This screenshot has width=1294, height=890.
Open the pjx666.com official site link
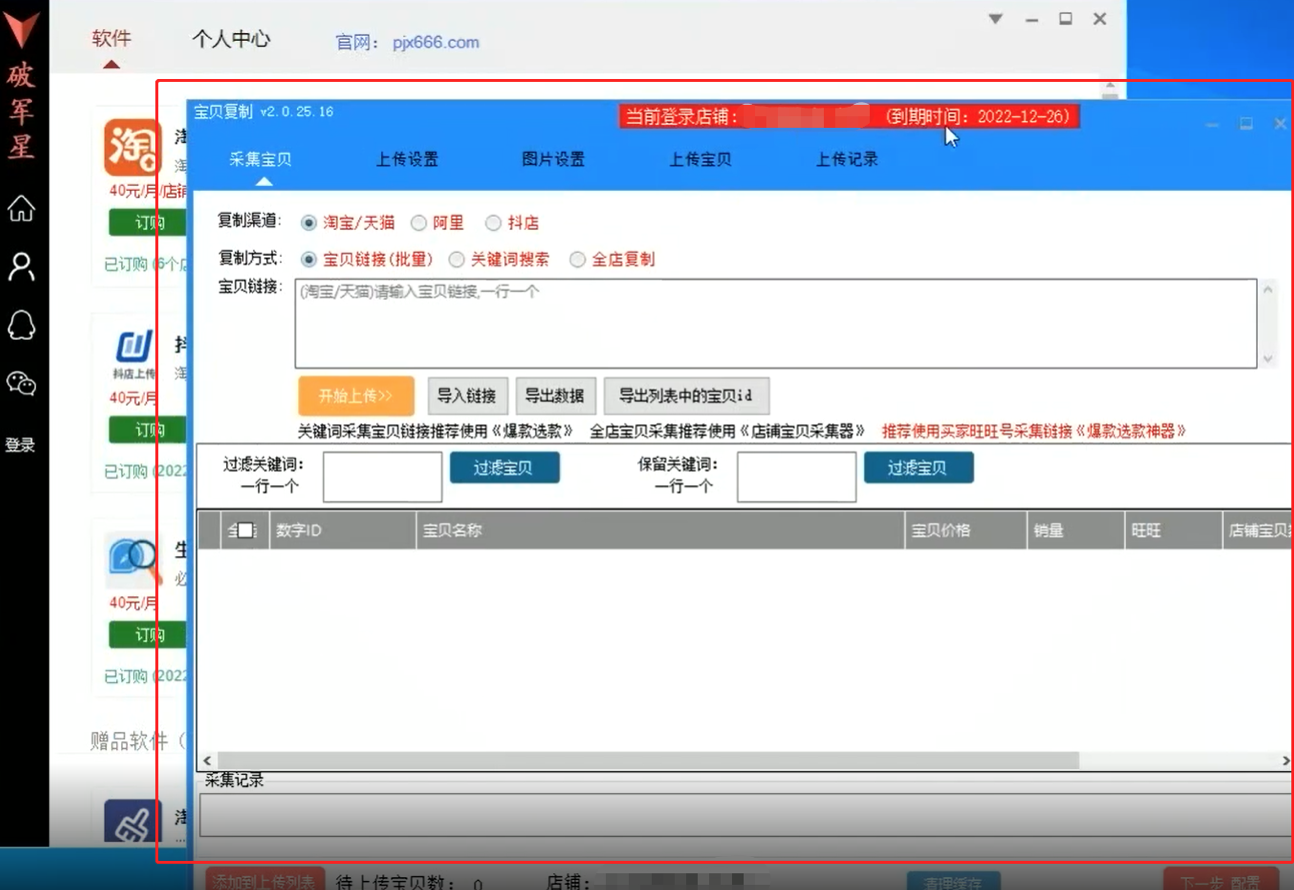[435, 42]
